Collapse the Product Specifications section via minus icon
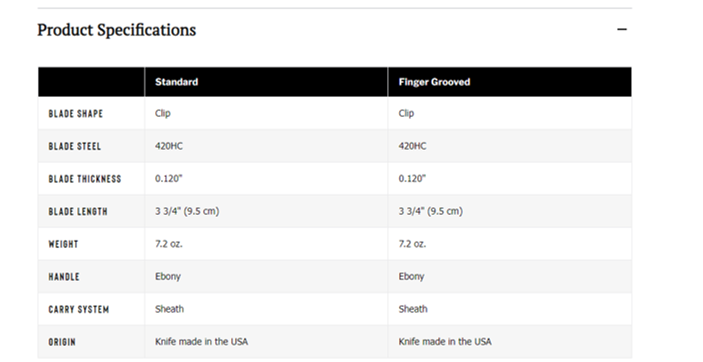The height and width of the screenshot is (362, 703). pos(621,30)
